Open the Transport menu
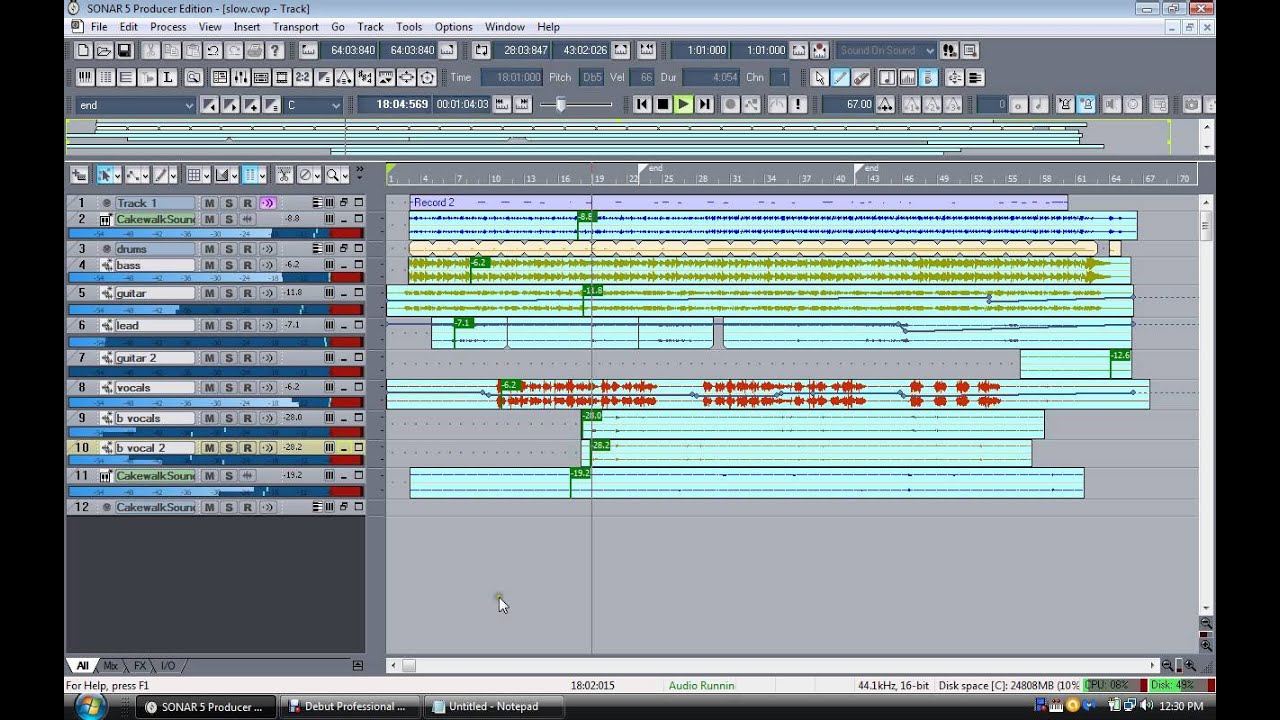 click(296, 27)
